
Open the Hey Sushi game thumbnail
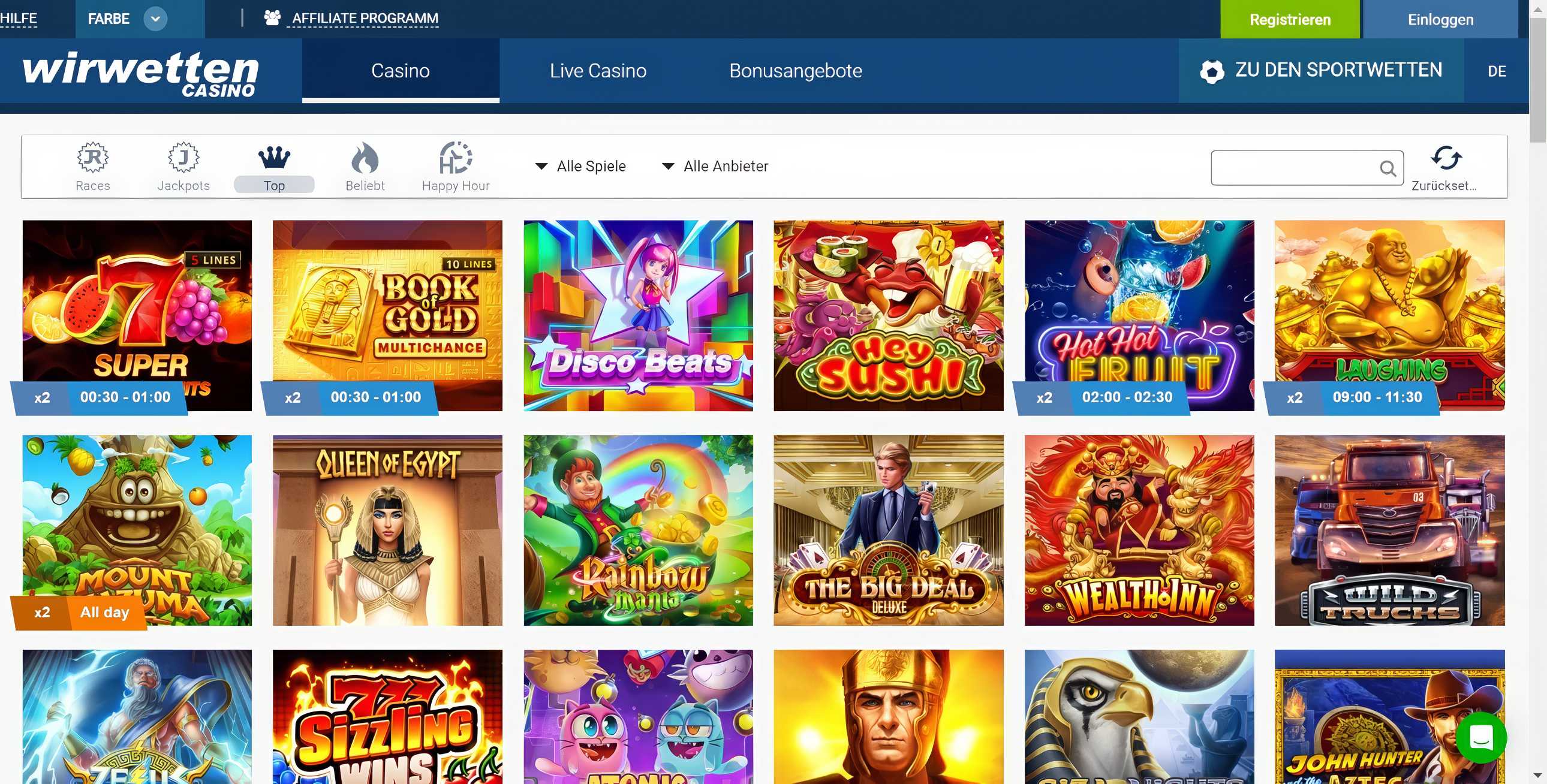[888, 315]
